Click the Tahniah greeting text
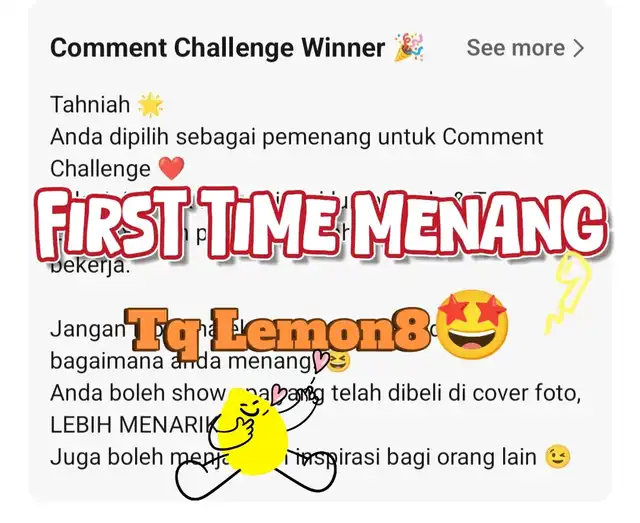Viewport: 640px width, 523px height. [90, 105]
